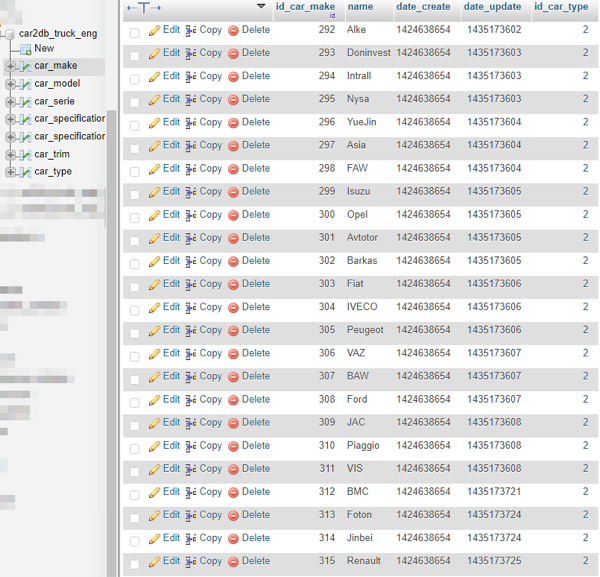Check the checkbox for Piaggio row
Viewport: 600px width, 577px height.
pyautogui.click(x=135, y=448)
